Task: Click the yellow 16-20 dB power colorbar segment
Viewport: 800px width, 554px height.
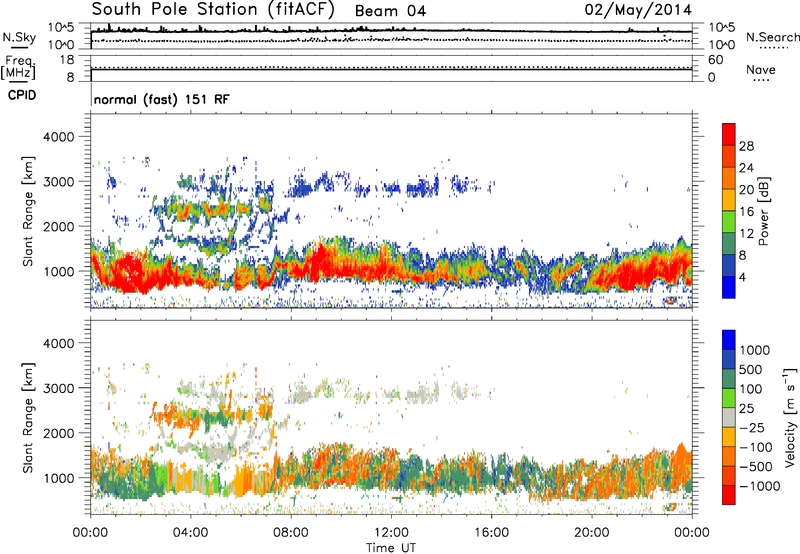Action: 729,200
